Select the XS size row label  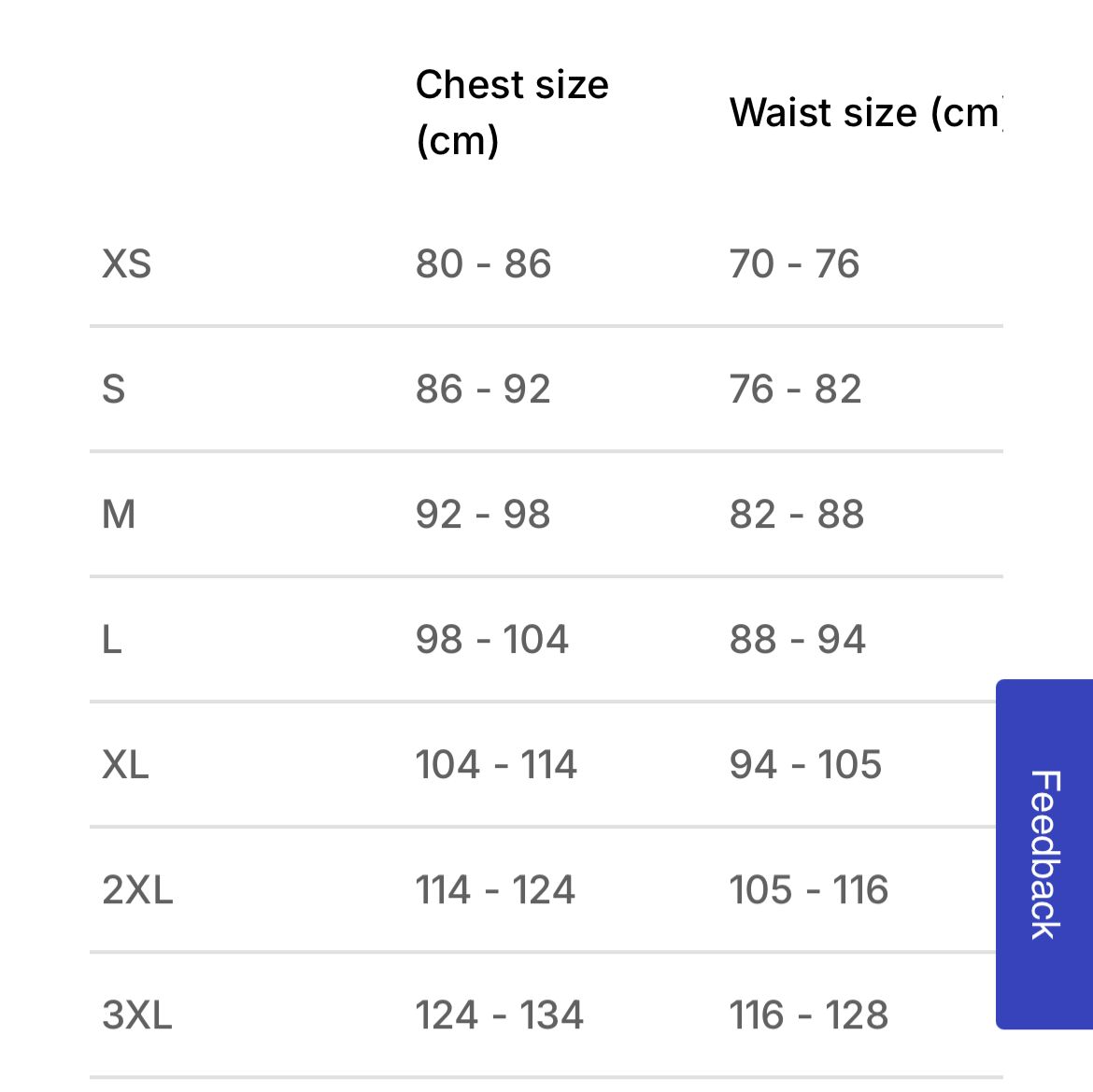coord(127,264)
